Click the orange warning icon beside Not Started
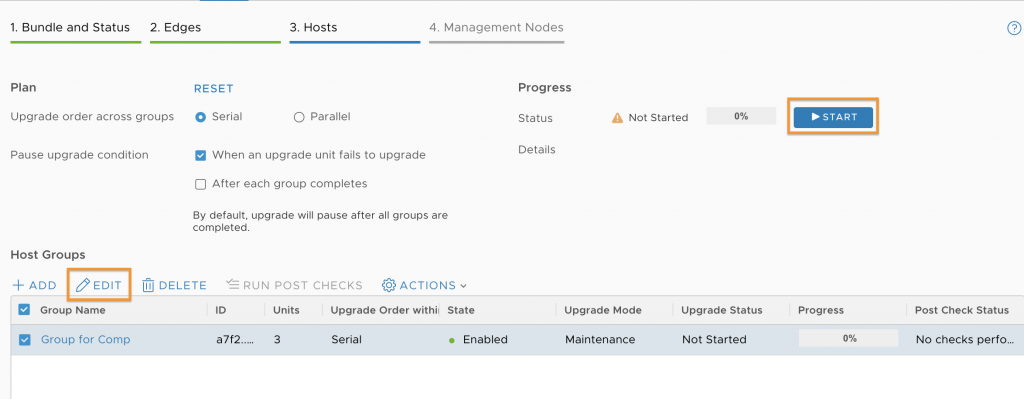Viewport: 1024px width, 399px height. pyautogui.click(x=617, y=118)
